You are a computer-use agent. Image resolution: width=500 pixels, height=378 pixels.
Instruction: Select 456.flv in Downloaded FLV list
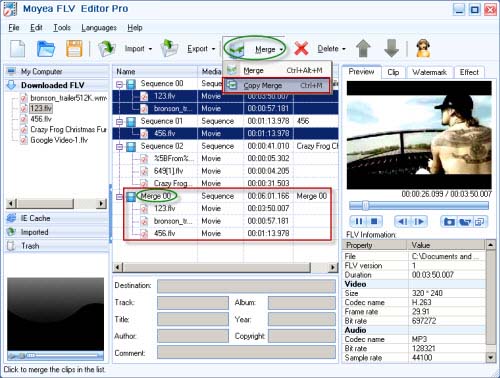pyautogui.click(x=41, y=119)
